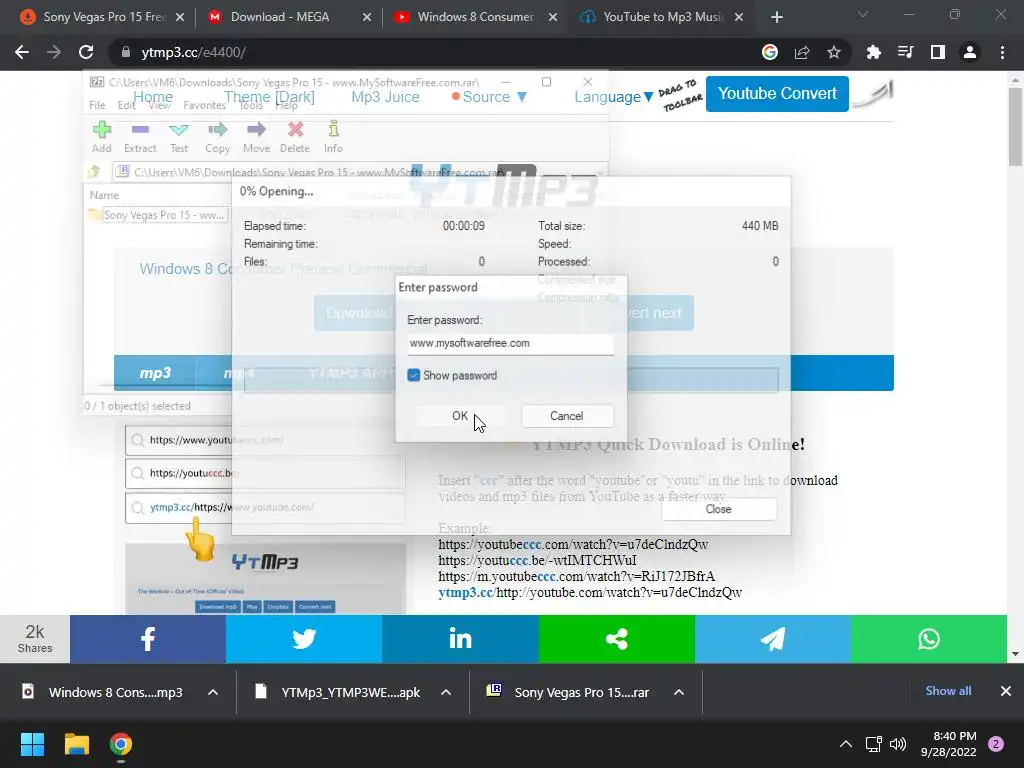
Task: Switch to Windows 8 Consumer YouTube tab
Action: [x=476, y=17]
